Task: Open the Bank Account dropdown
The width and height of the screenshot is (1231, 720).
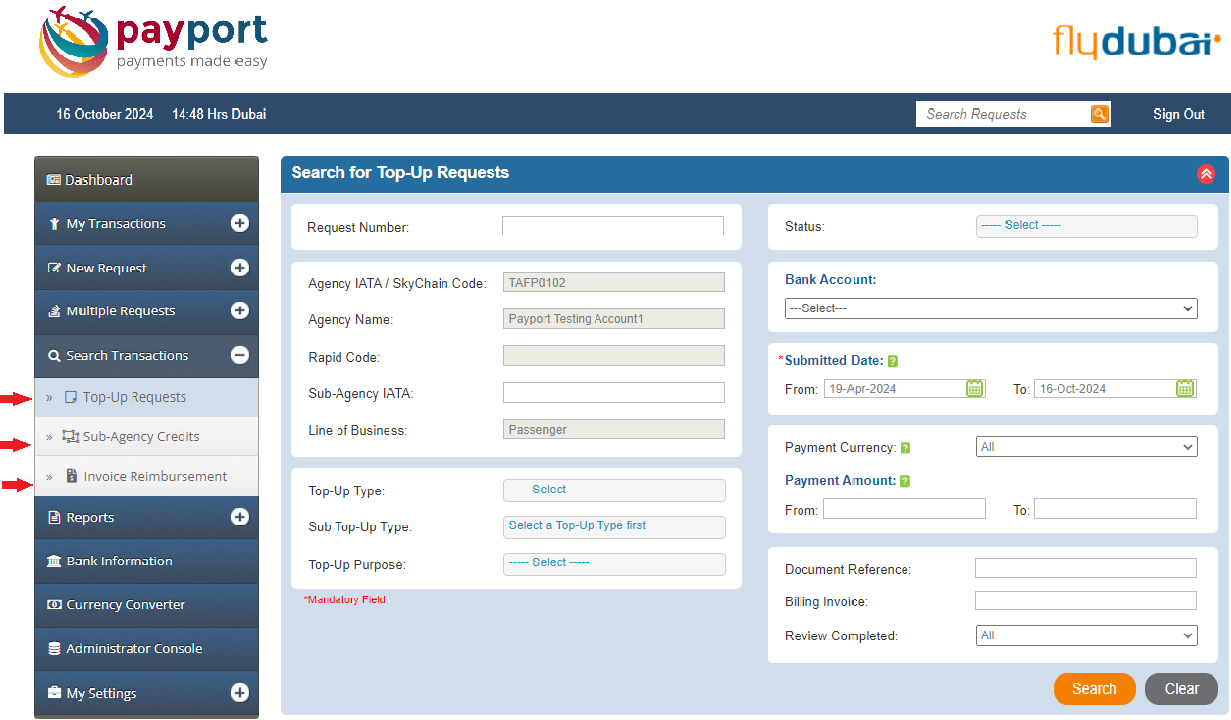Action: click(990, 308)
